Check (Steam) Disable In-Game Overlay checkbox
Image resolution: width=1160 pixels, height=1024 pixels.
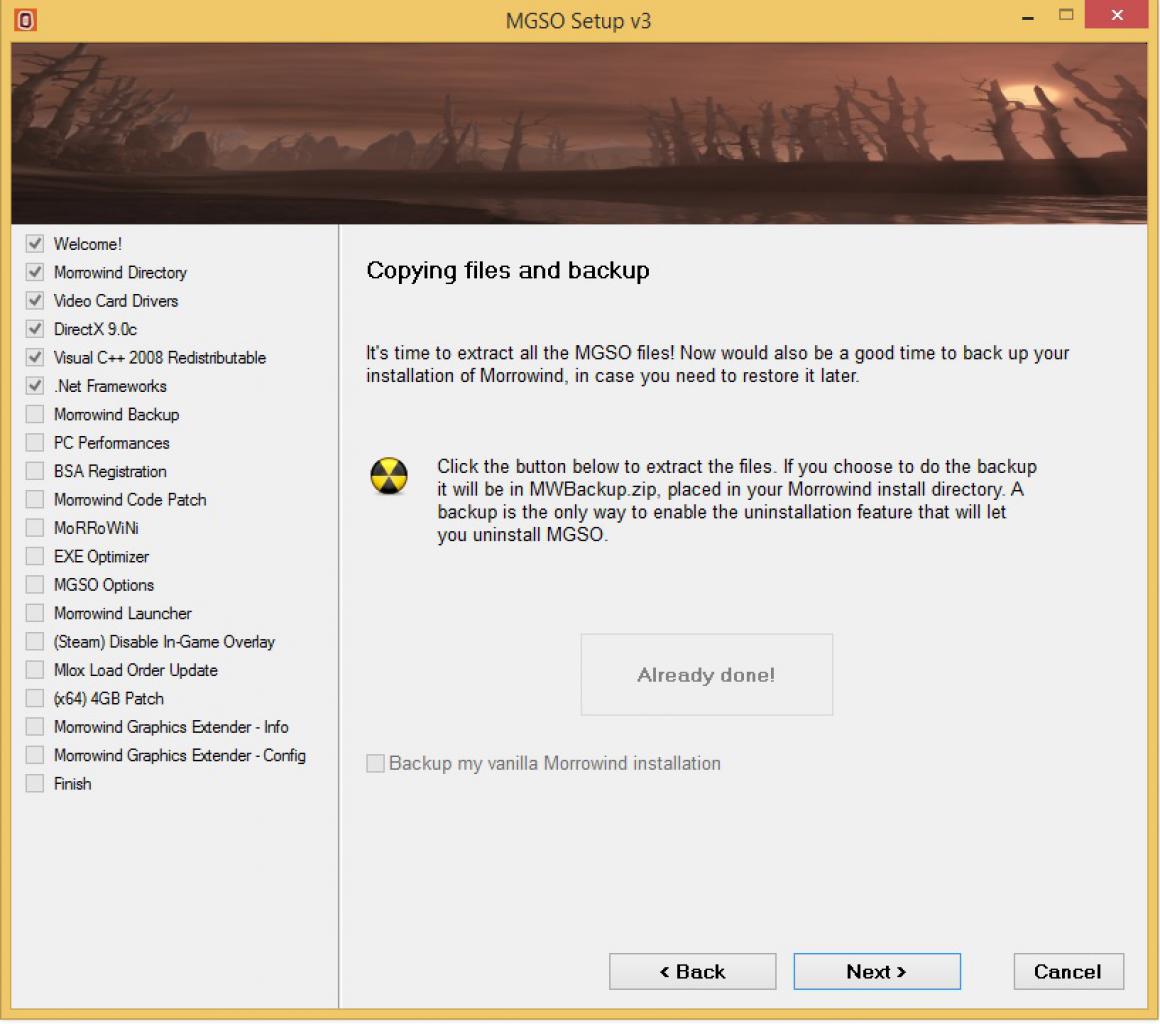[35, 641]
